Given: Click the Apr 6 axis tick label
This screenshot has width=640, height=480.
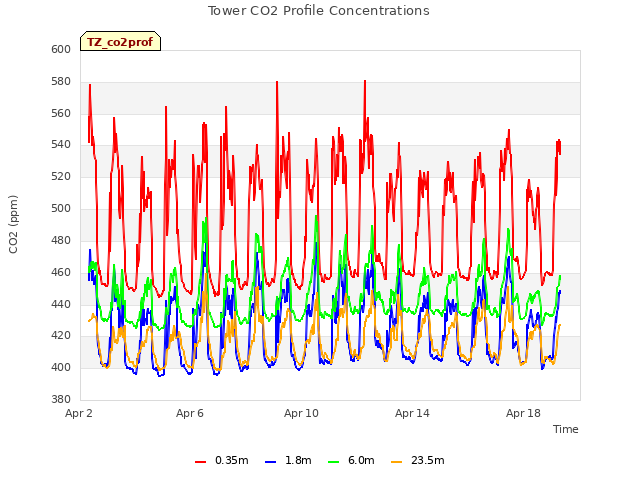Looking at the screenshot, I should 190,413.
